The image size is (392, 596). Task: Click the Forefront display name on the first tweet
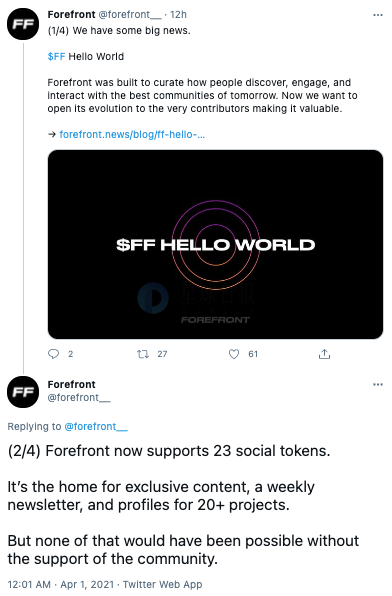tap(71, 14)
